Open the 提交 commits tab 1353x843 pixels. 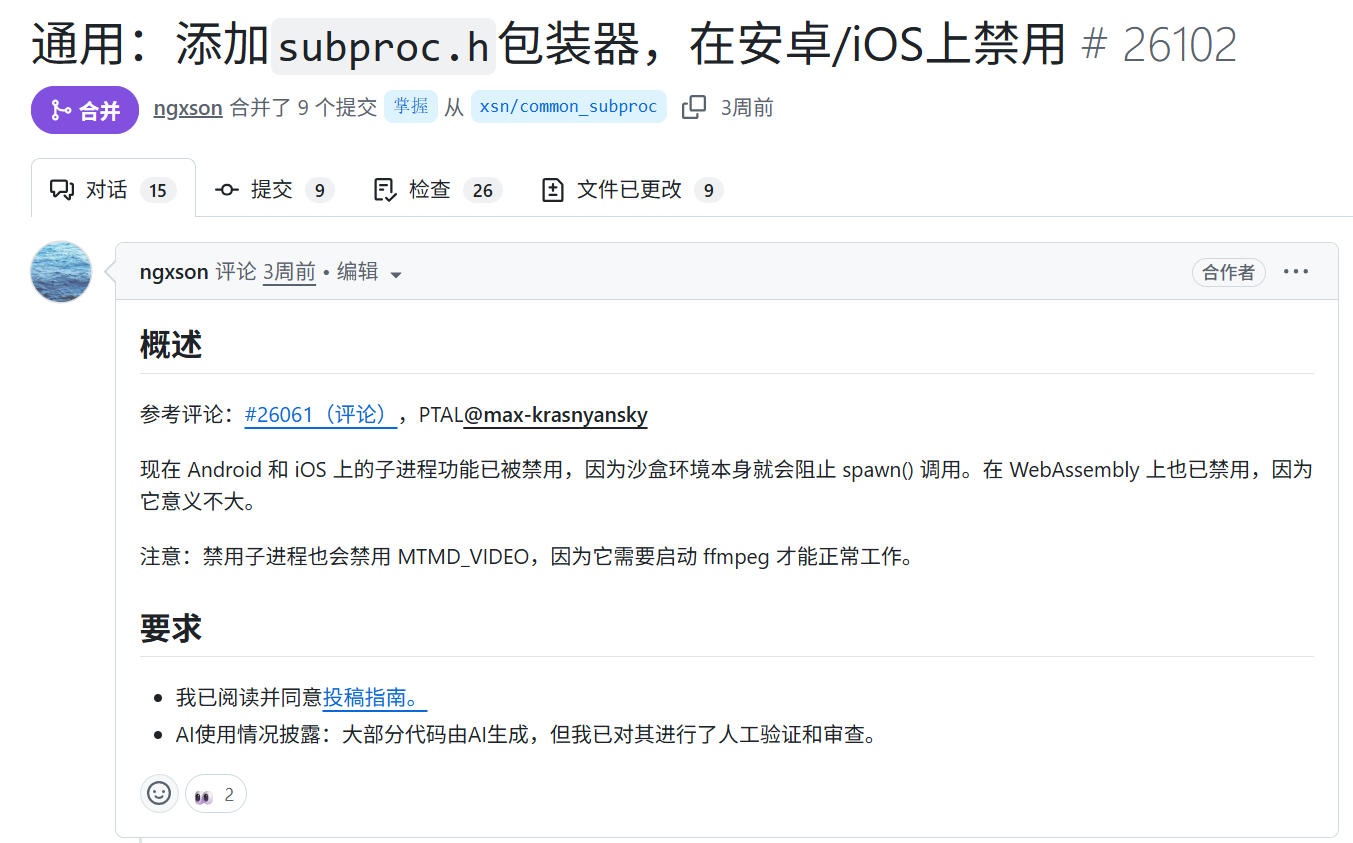pyautogui.click(x=274, y=189)
